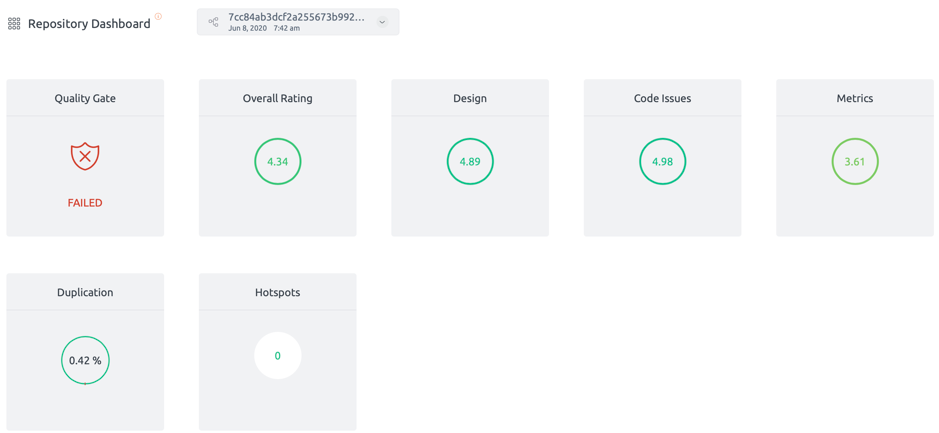Click the Code Issues 4.98 circle
The width and height of the screenshot is (939, 433).
[x=662, y=162]
